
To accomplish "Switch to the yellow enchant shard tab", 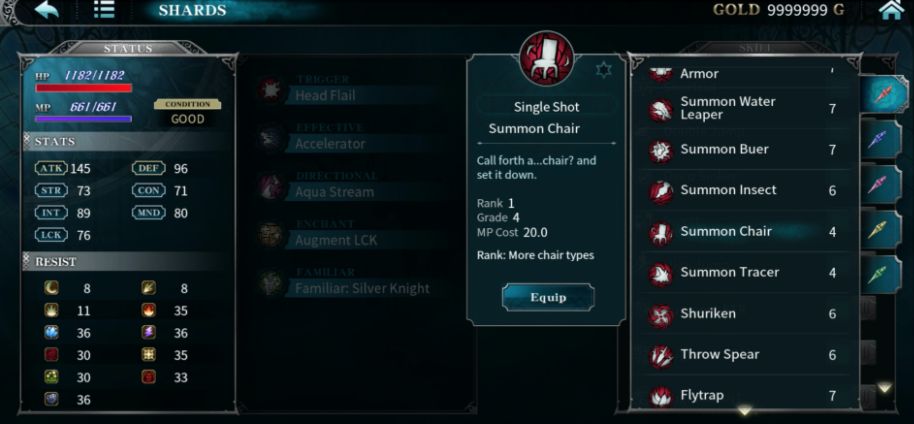I will [x=880, y=229].
